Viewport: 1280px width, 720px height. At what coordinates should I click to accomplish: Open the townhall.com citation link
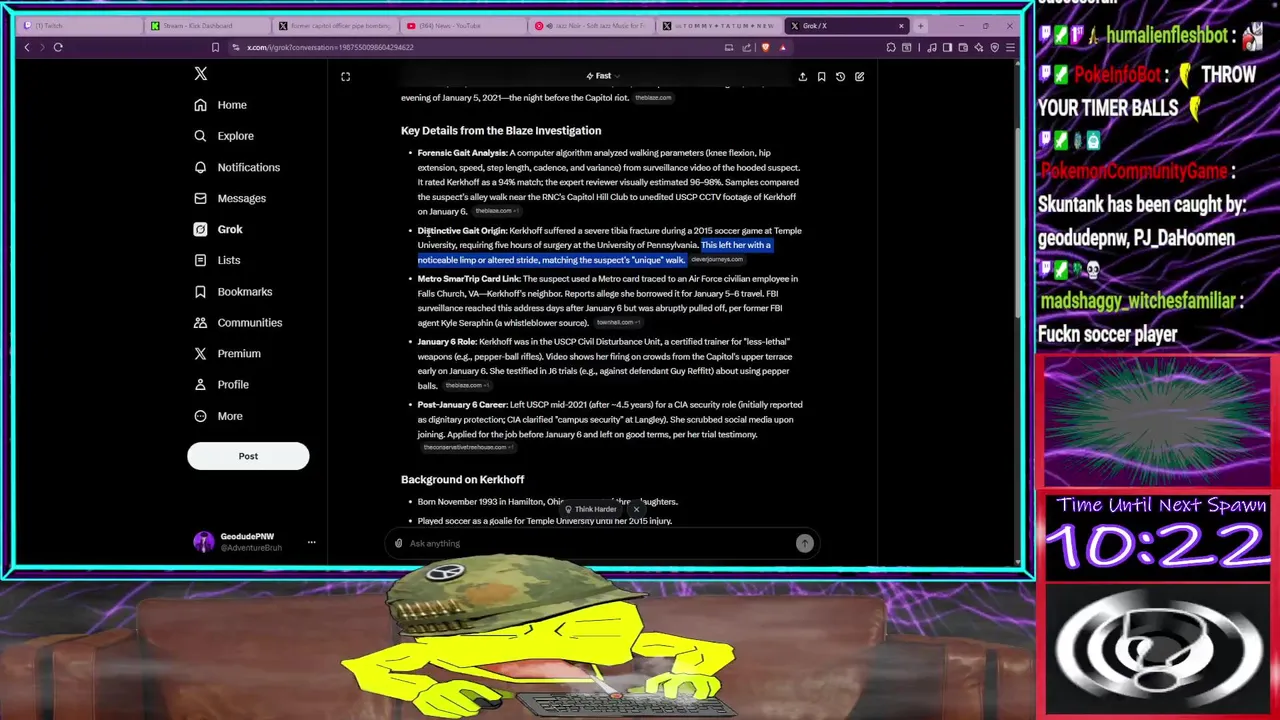coord(617,323)
